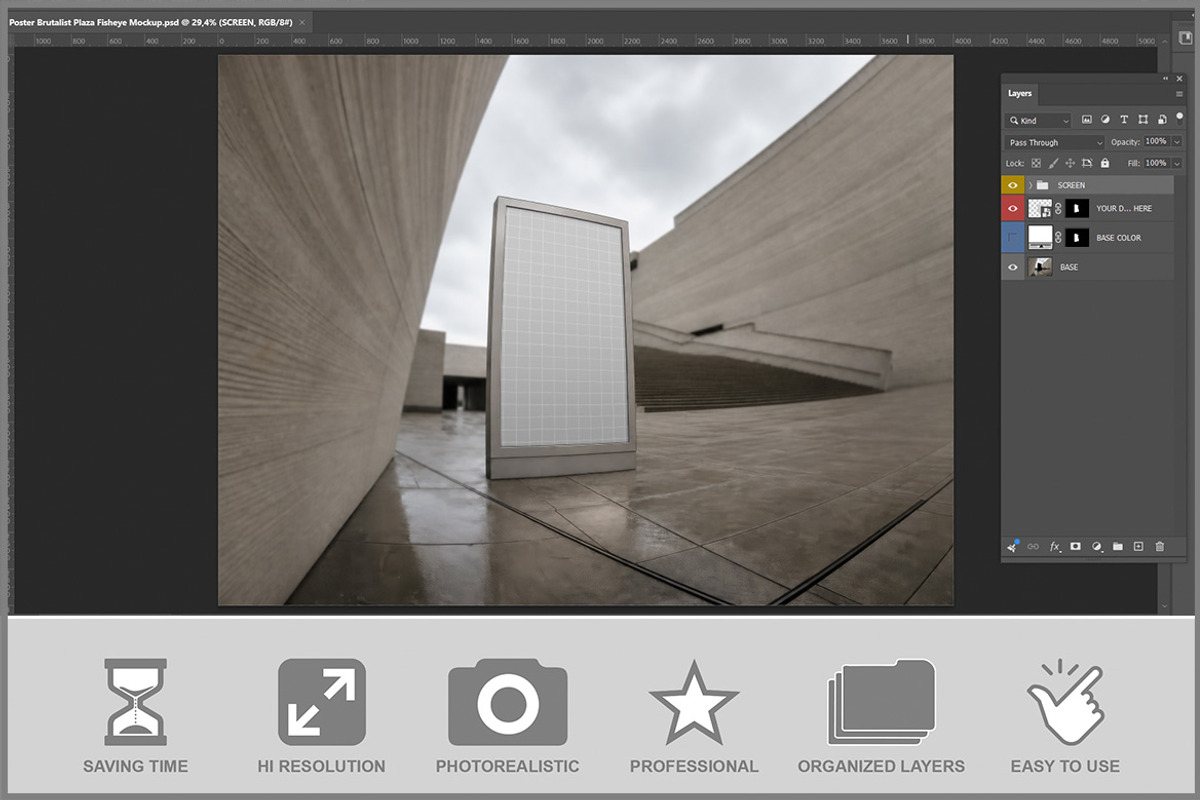Click the EASY TO USE hand icon
The width and height of the screenshot is (1200, 800).
coord(1064,702)
